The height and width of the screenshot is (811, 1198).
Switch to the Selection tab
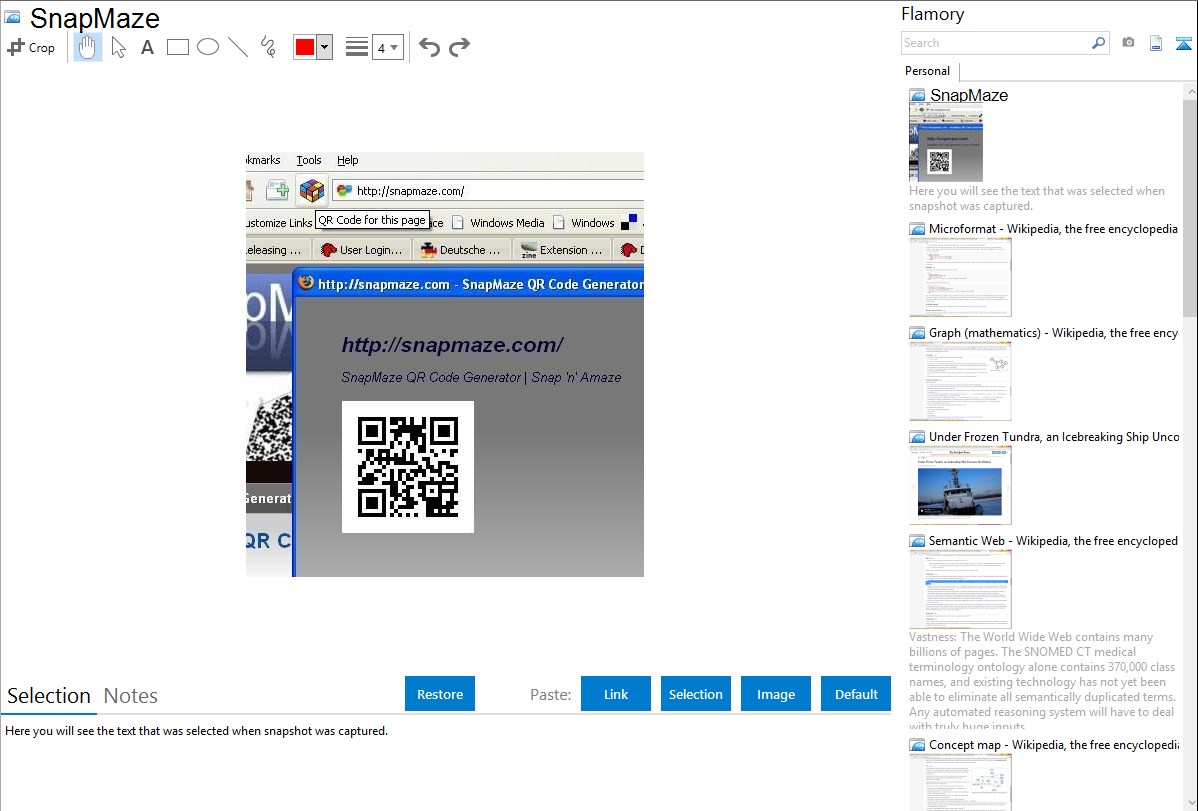click(x=49, y=696)
